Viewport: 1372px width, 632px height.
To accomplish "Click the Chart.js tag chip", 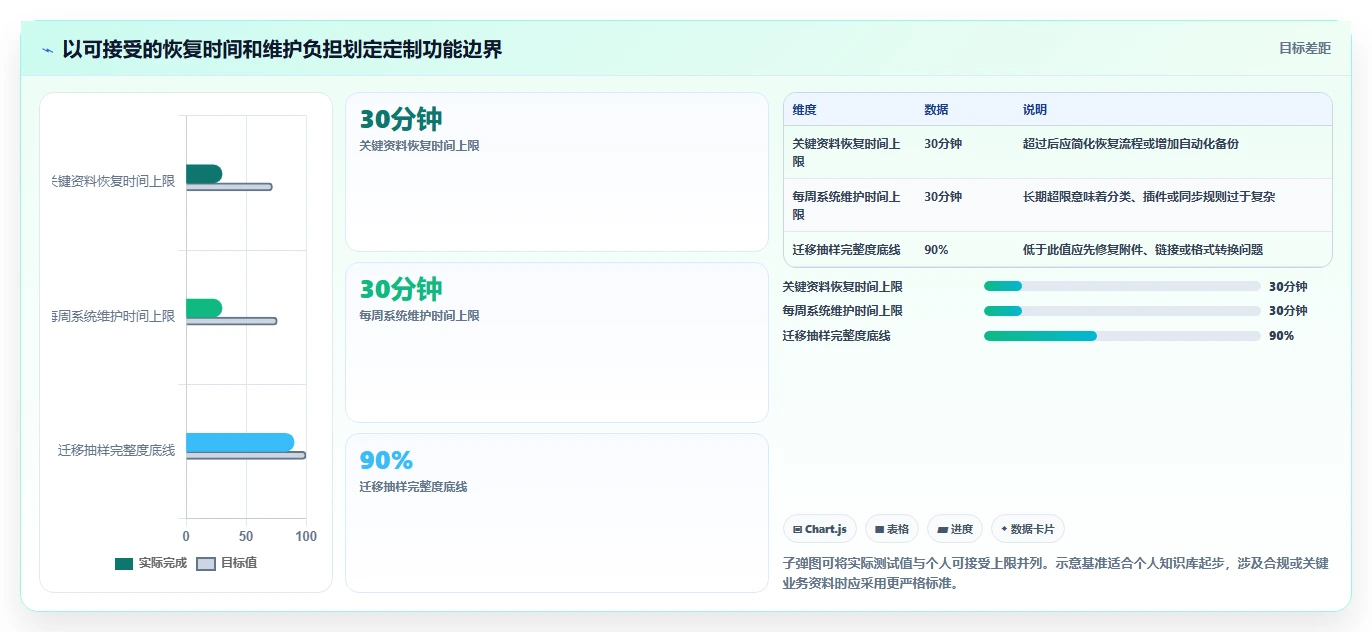I will (x=820, y=529).
